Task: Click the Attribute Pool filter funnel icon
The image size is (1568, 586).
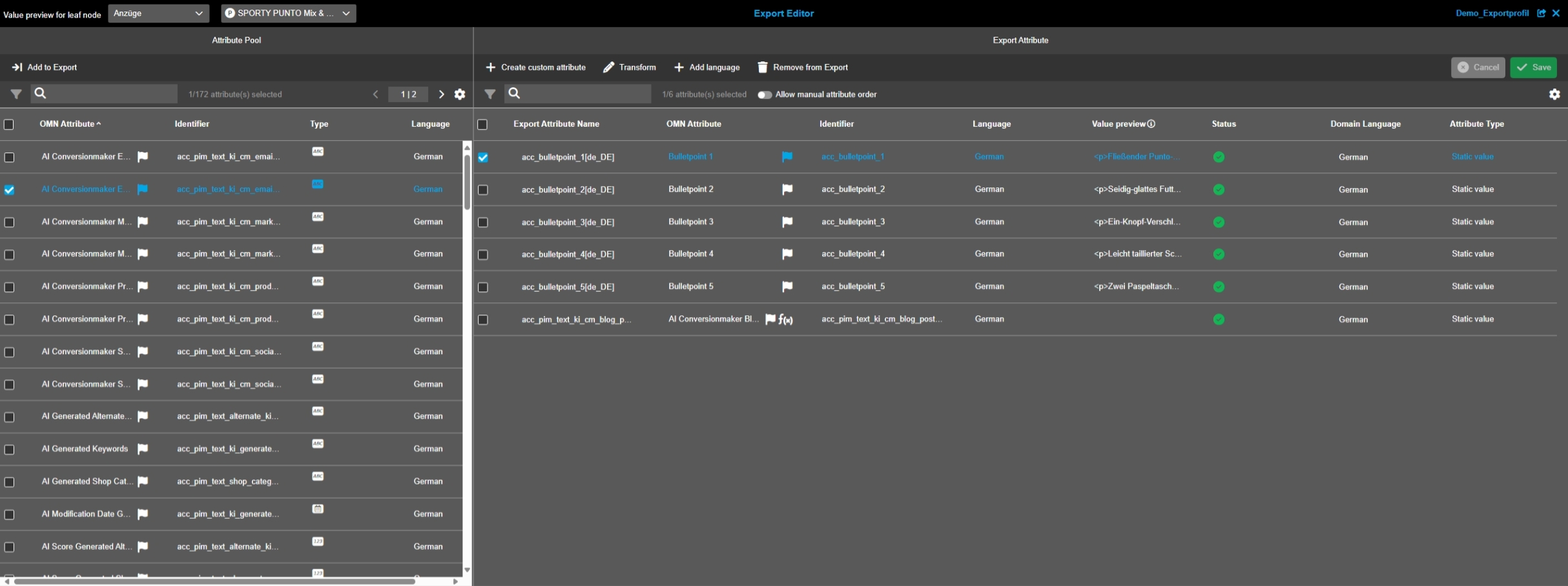Action: [16, 94]
